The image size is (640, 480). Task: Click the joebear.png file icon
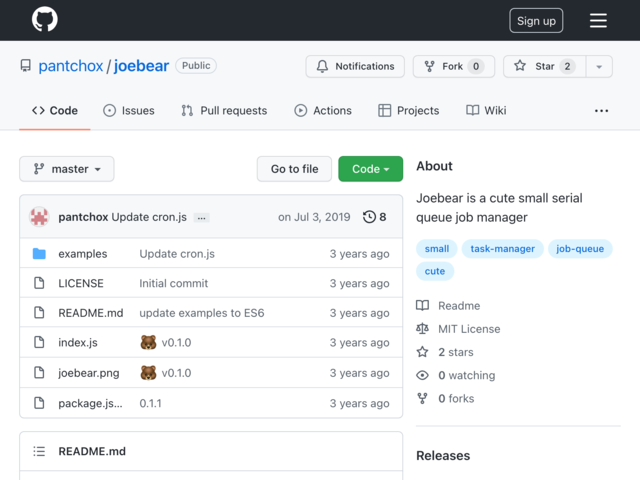point(39,372)
